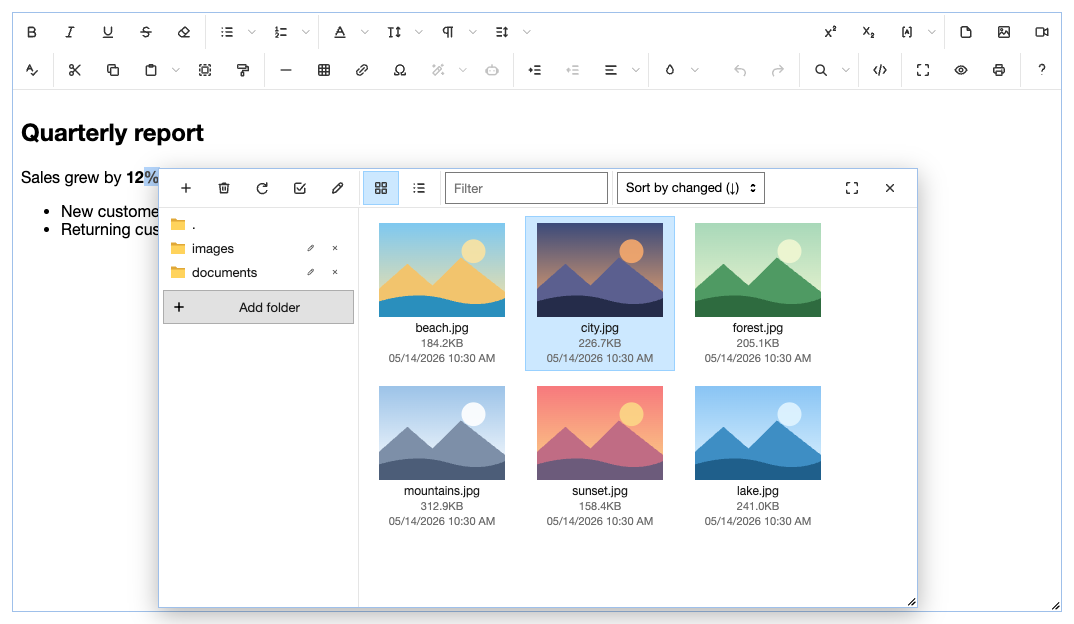Cut selection with scissors icon
The width and height of the screenshot is (1074, 624).
[75, 70]
